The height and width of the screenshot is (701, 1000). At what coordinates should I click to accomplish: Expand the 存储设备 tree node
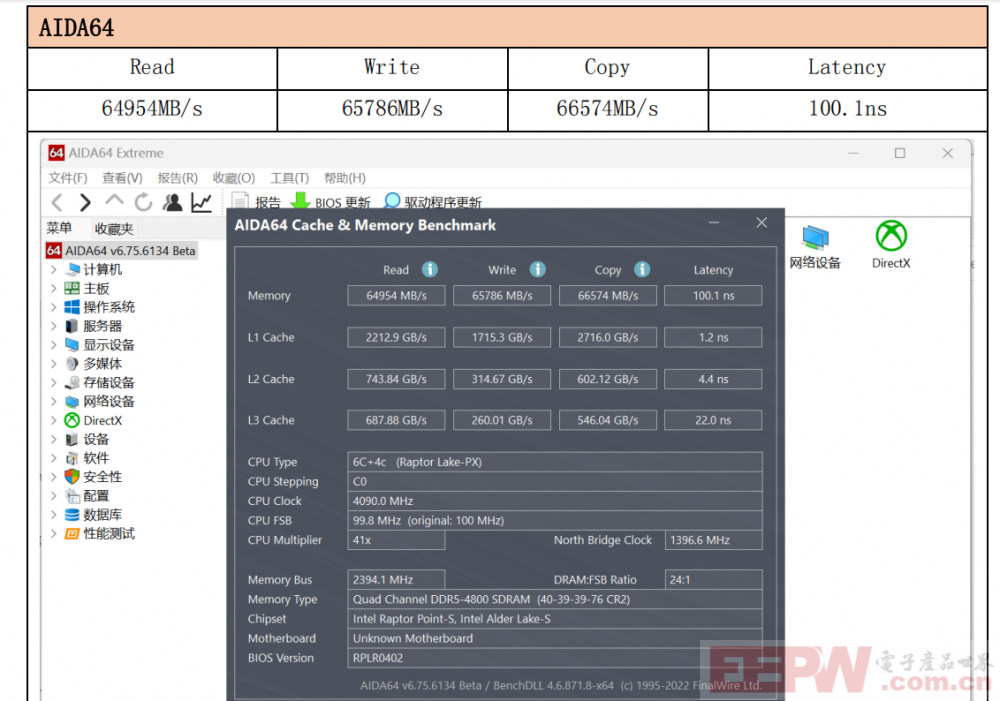54,383
